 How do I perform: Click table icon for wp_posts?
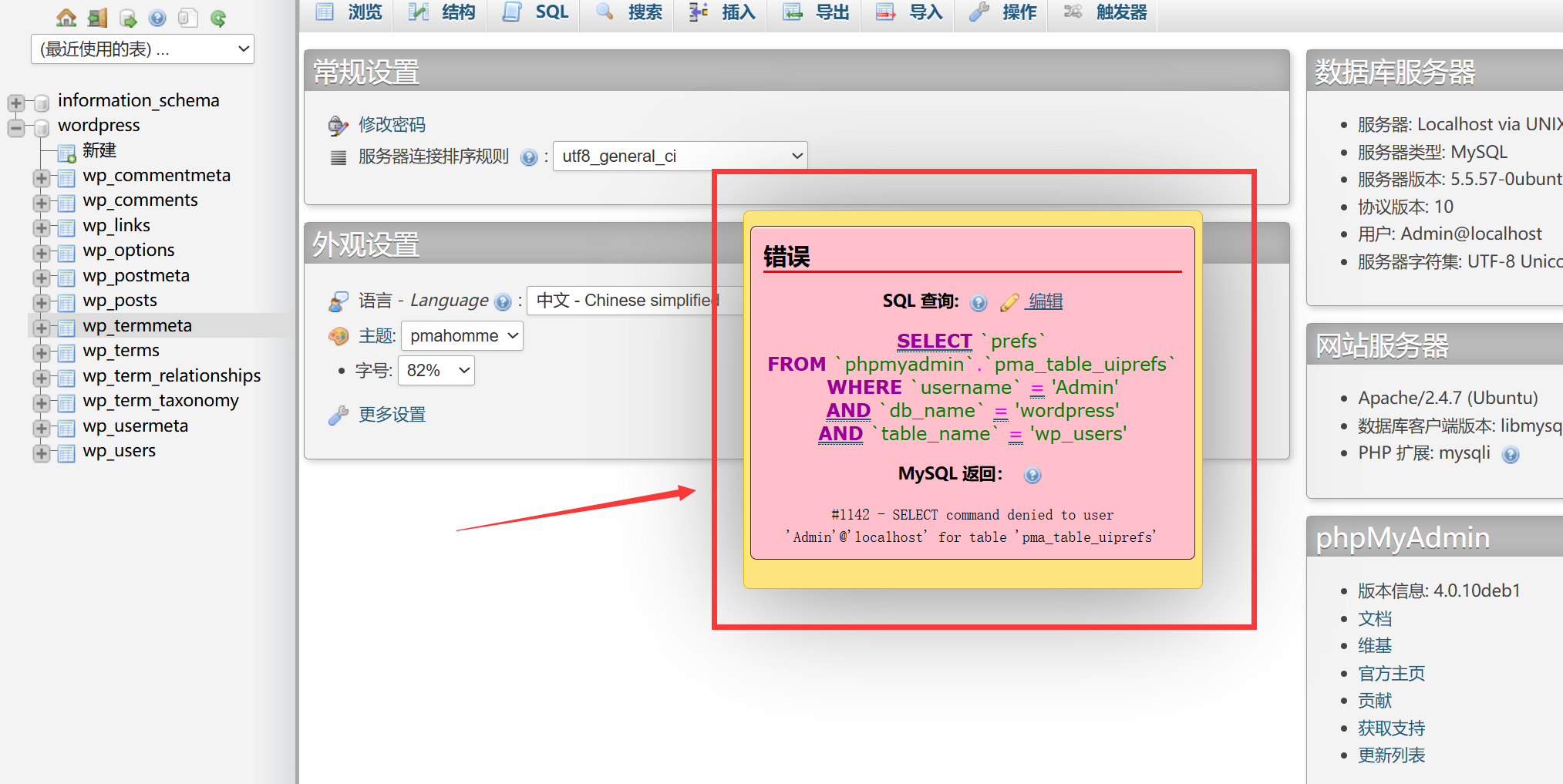67,302
